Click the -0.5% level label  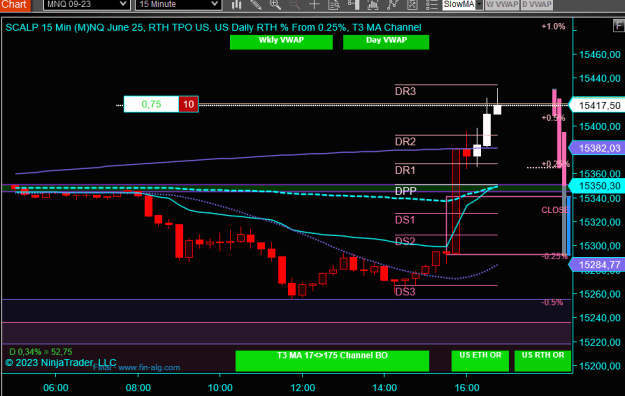click(552, 302)
